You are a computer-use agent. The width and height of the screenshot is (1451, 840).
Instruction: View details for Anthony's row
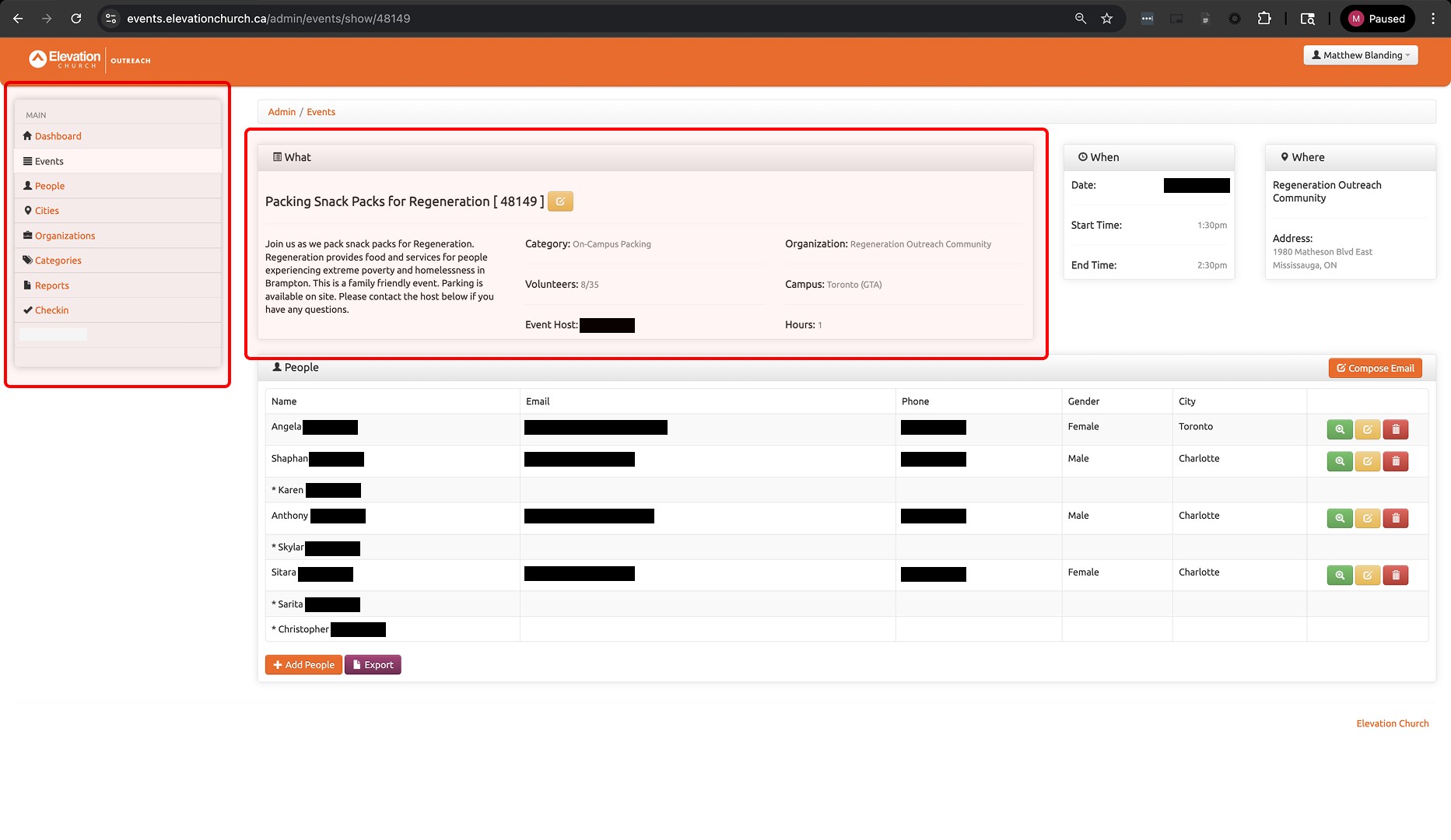pyautogui.click(x=1340, y=518)
